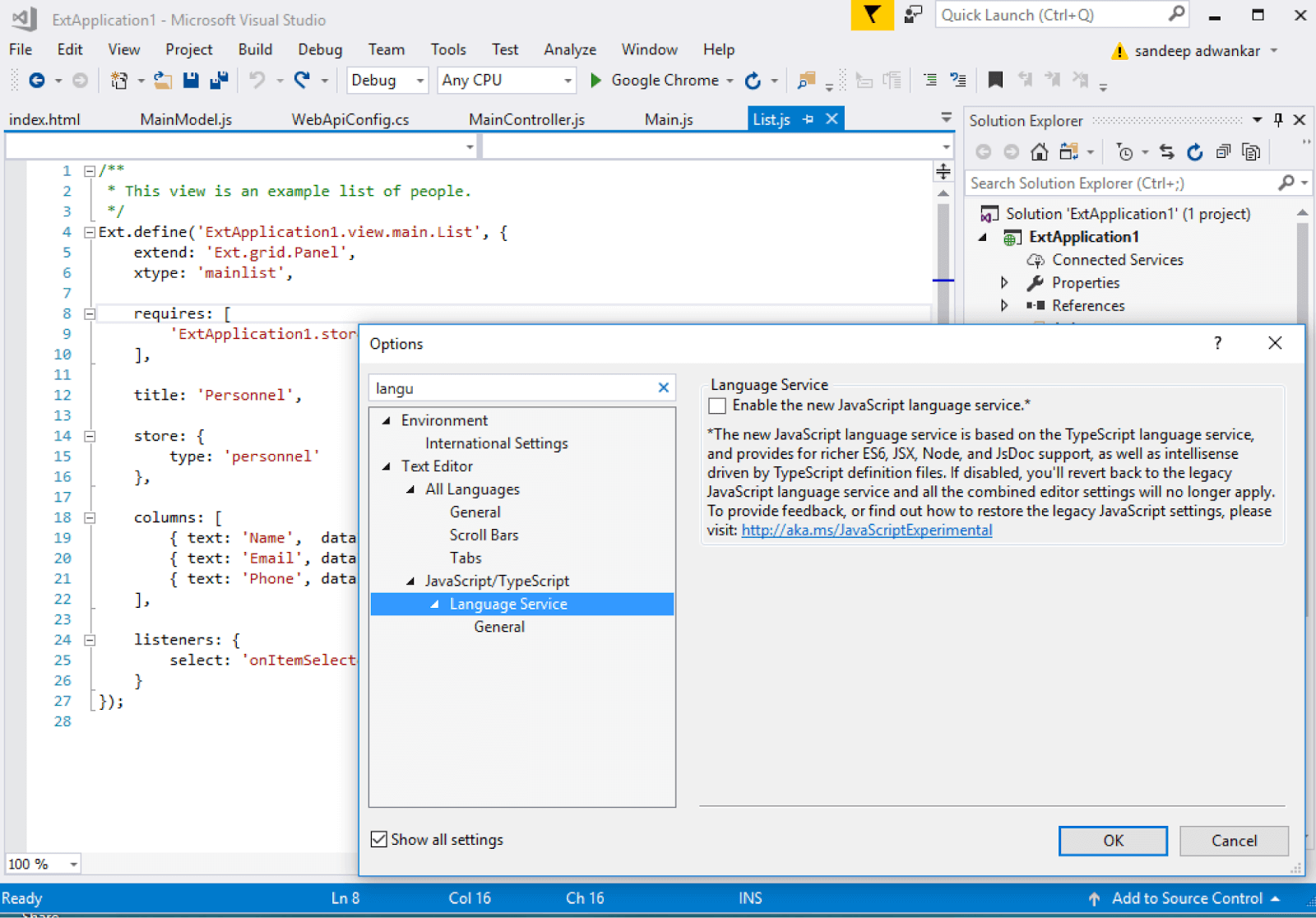
Task: Select International Settings in Options tree
Action: point(497,443)
